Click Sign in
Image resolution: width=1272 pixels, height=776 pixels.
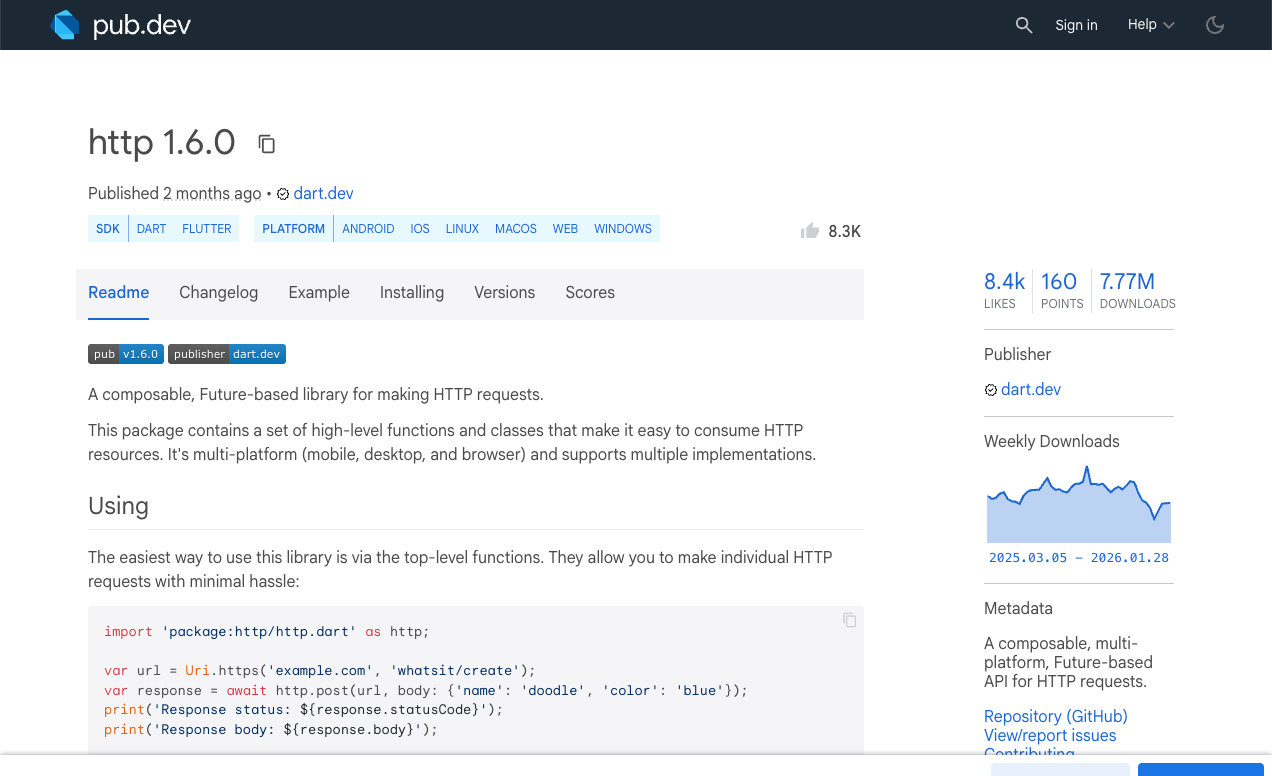(1076, 25)
